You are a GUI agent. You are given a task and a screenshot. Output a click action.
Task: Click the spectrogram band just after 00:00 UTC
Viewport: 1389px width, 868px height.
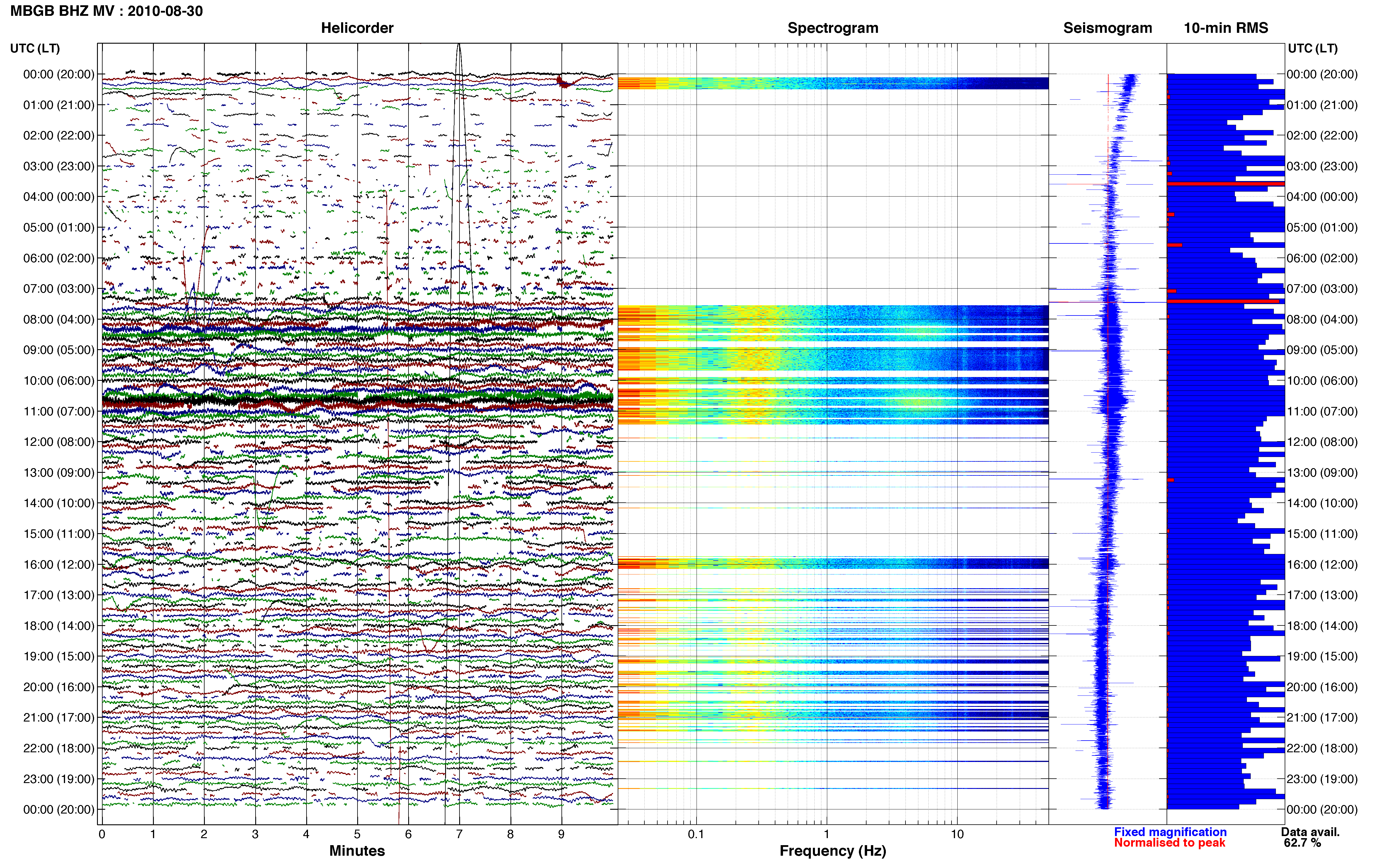pyautogui.click(x=833, y=83)
